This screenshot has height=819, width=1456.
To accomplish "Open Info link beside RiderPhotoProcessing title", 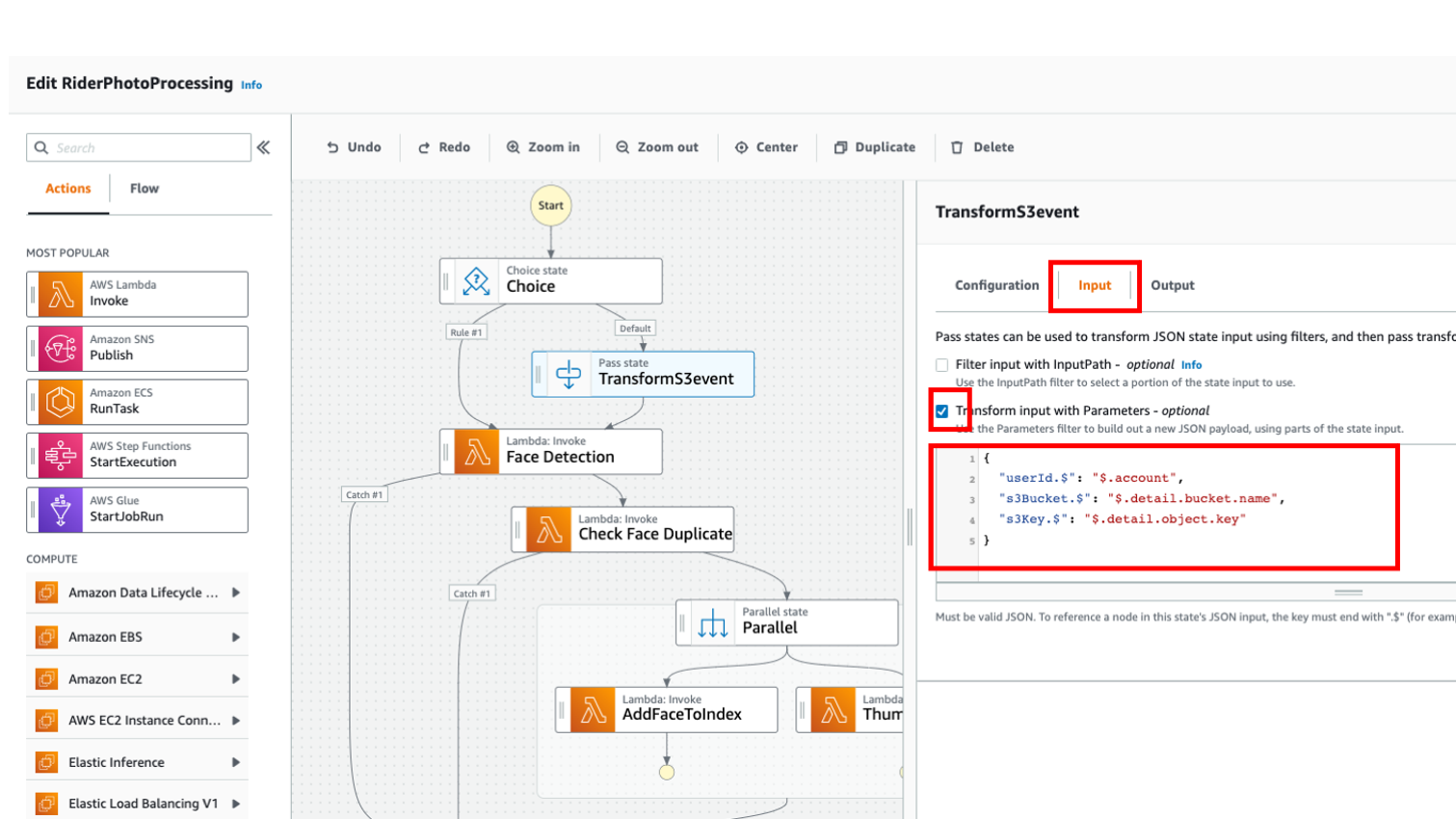I will [x=251, y=85].
